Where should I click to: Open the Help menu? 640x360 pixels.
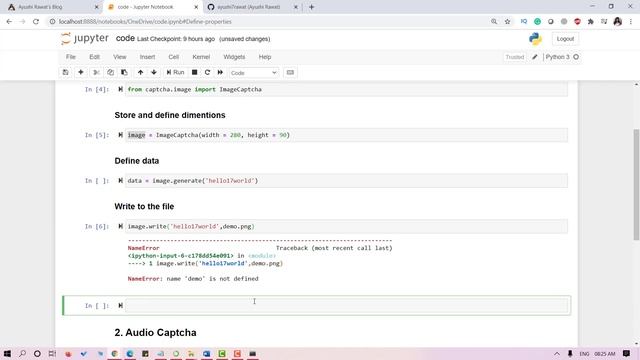pos(265,57)
